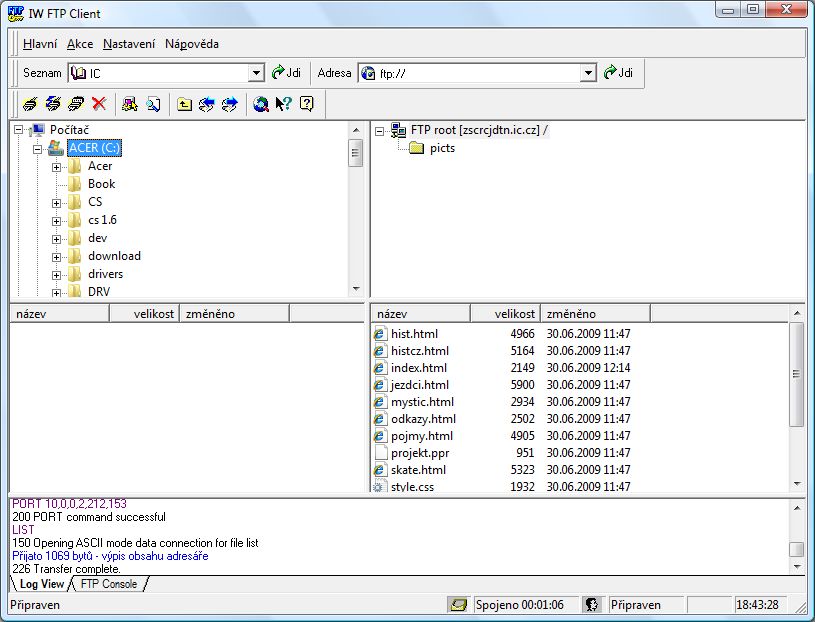Select the projekt.ppr blank file icon
This screenshot has height=622, width=815.
coord(381,453)
